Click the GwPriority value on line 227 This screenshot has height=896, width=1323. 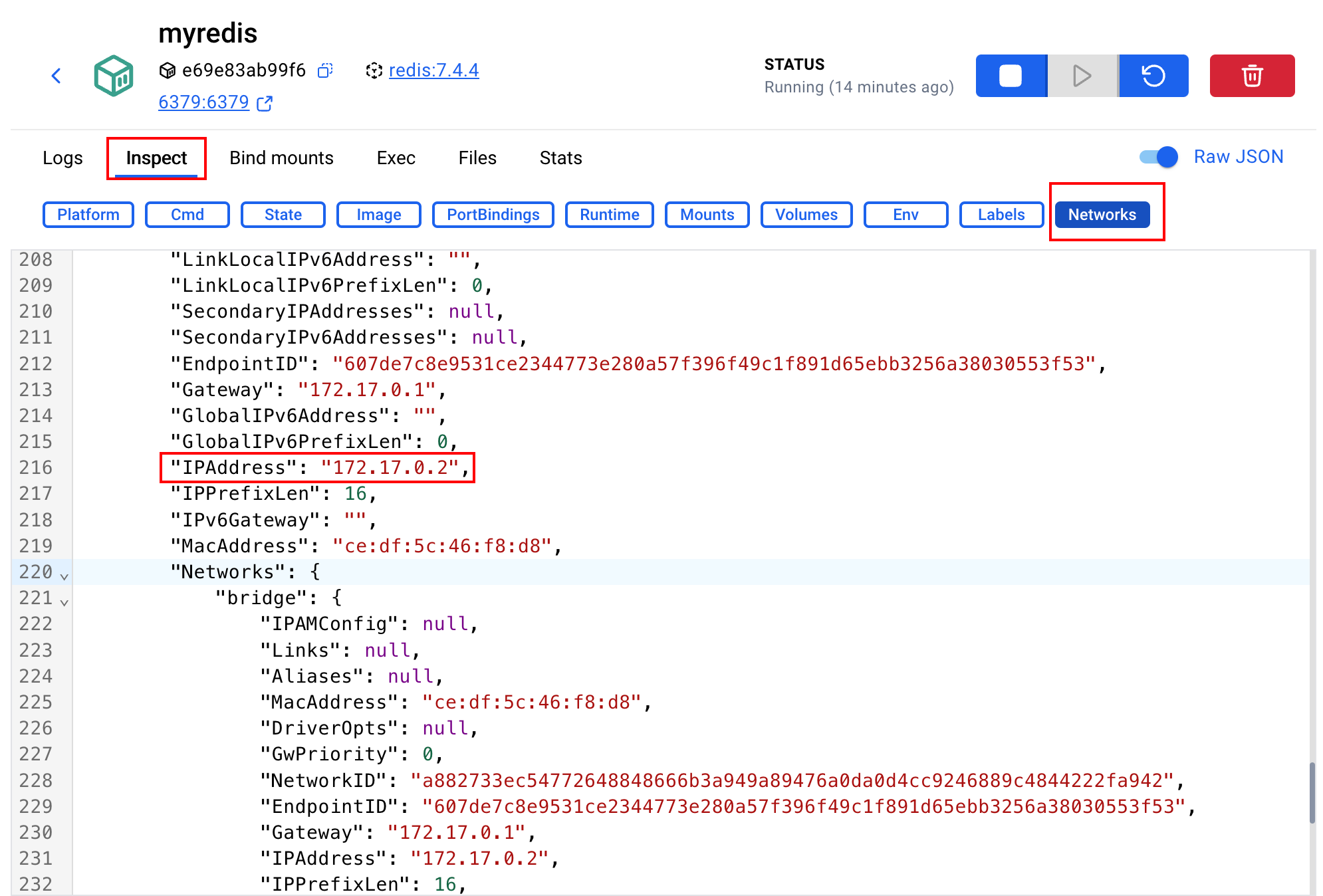(x=427, y=754)
